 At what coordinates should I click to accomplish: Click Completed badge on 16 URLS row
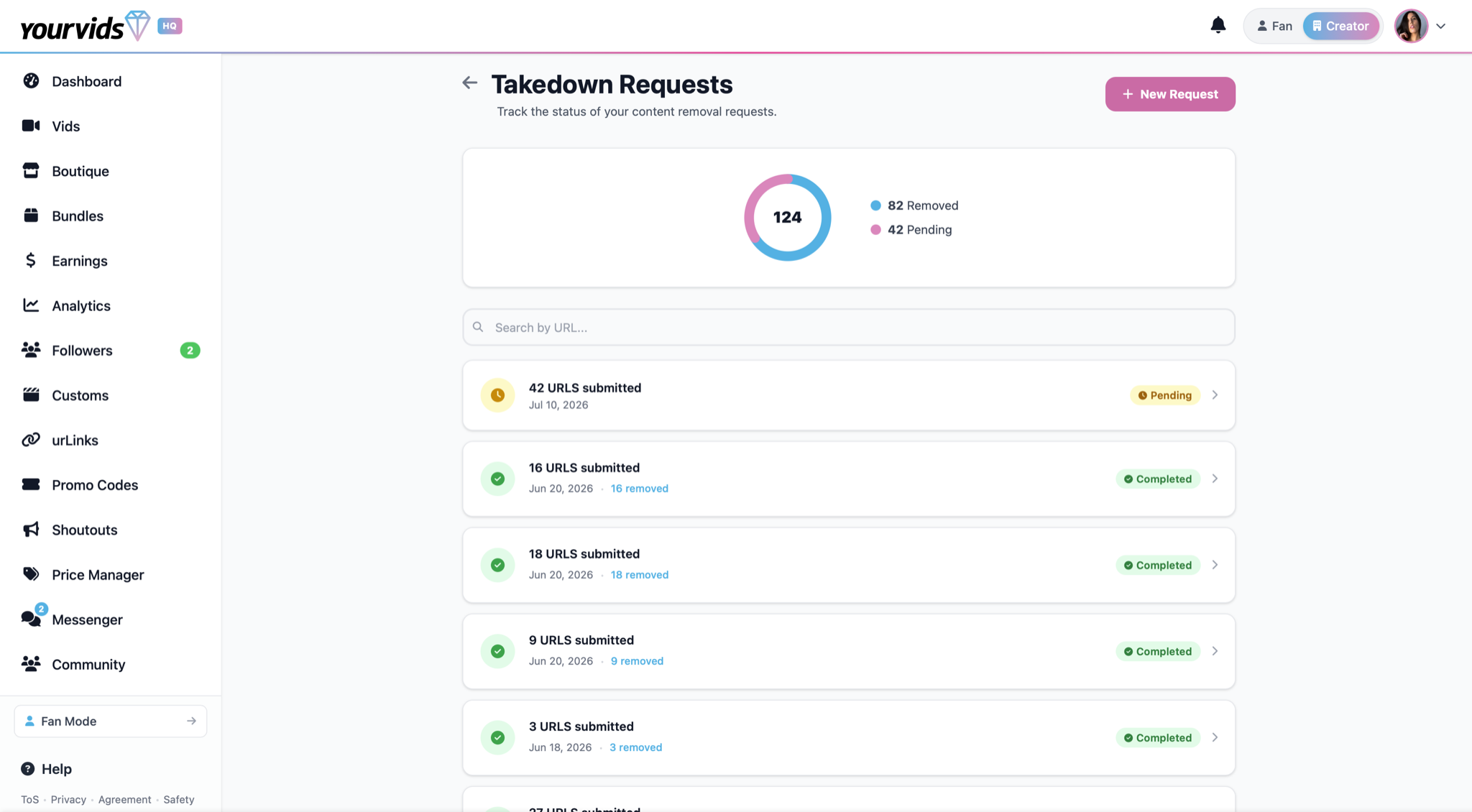(1158, 479)
